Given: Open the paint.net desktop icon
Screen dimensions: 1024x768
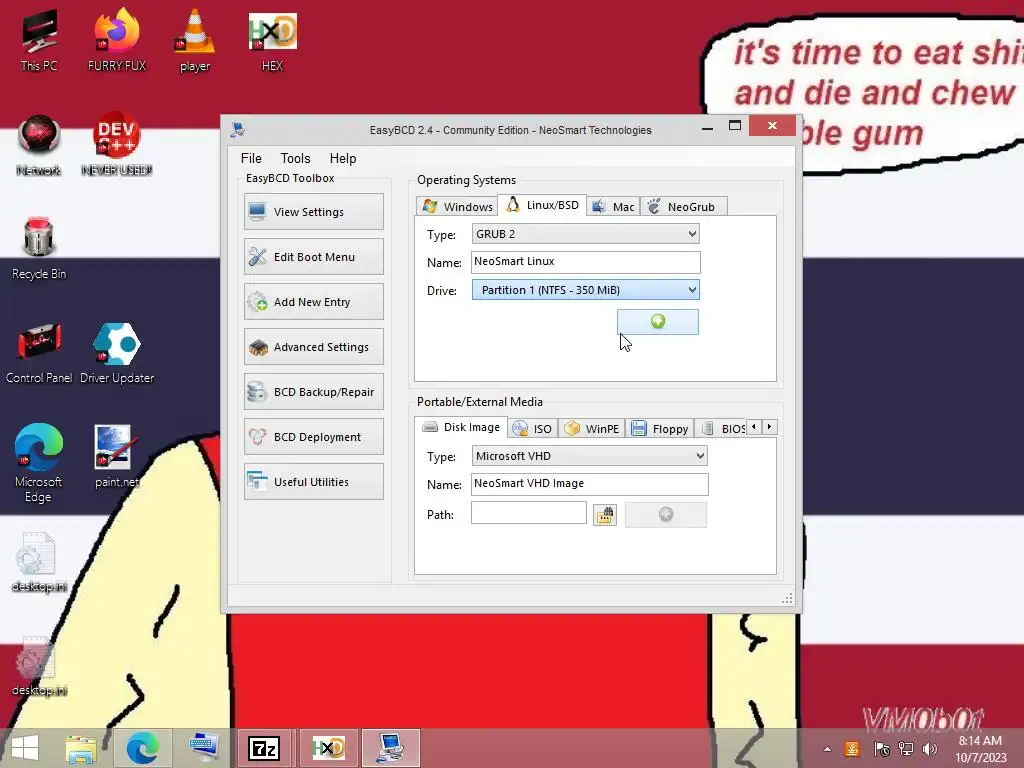Looking at the screenshot, I should [117, 457].
